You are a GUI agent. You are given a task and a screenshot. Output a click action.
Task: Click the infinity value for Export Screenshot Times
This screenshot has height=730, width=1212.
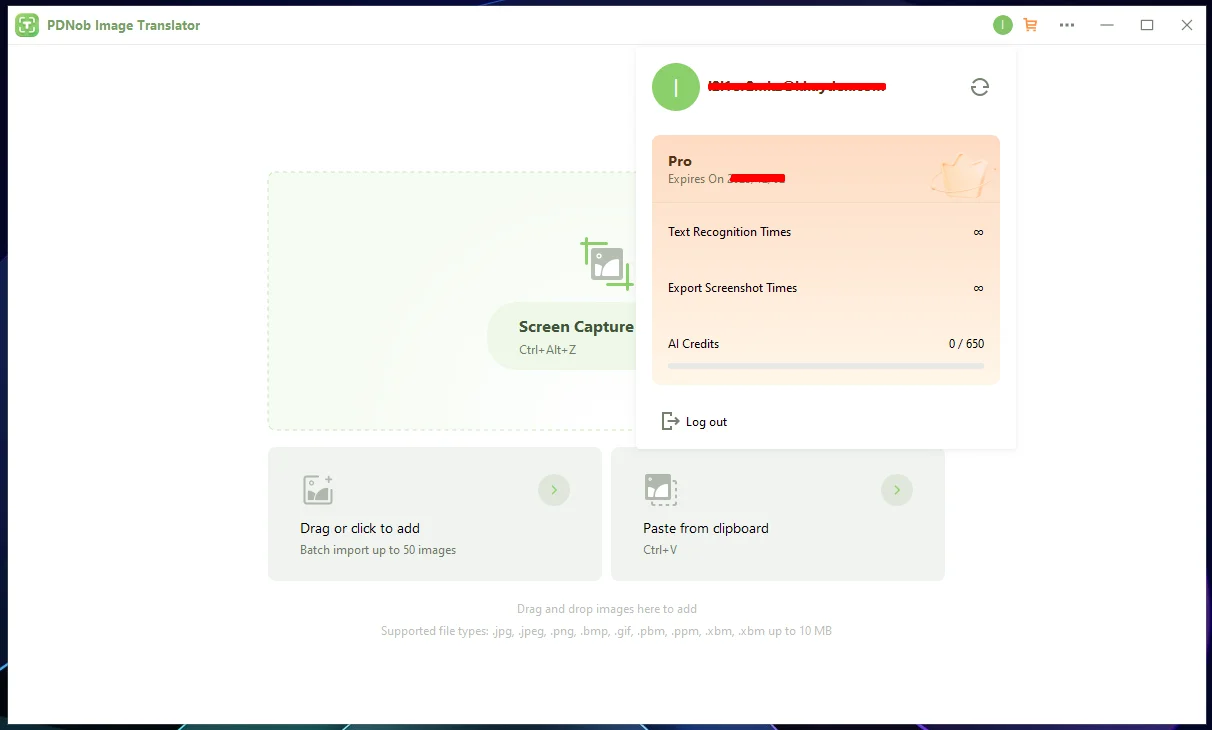pos(978,288)
